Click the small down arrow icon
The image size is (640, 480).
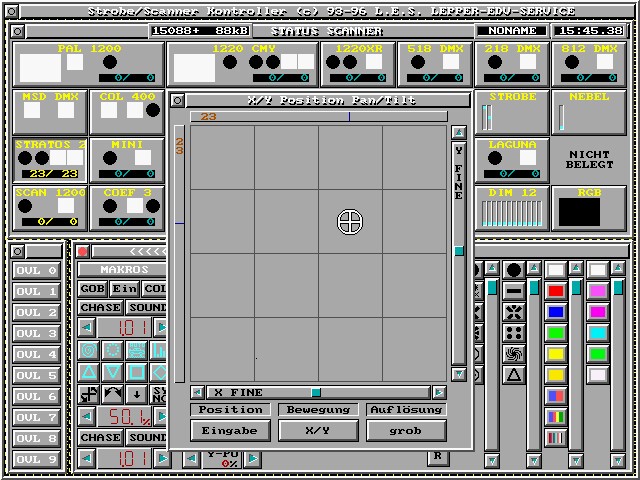pos(137,394)
